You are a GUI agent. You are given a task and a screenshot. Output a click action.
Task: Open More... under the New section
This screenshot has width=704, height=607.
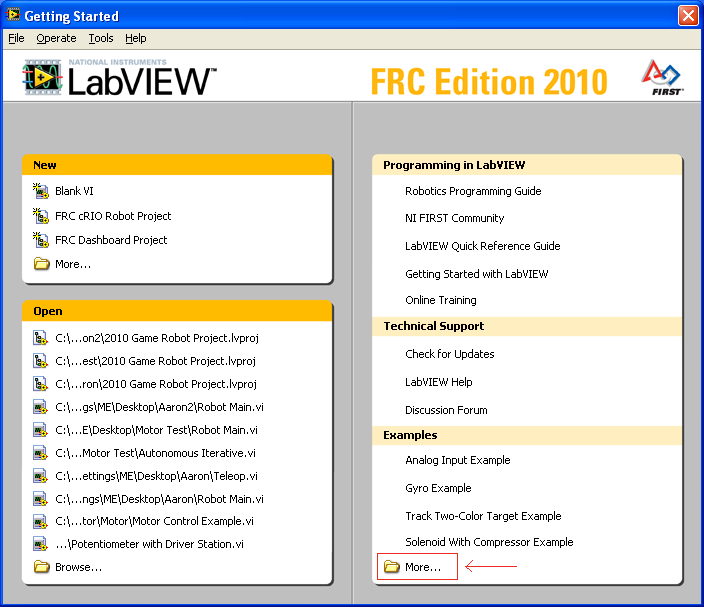pos(73,264)
